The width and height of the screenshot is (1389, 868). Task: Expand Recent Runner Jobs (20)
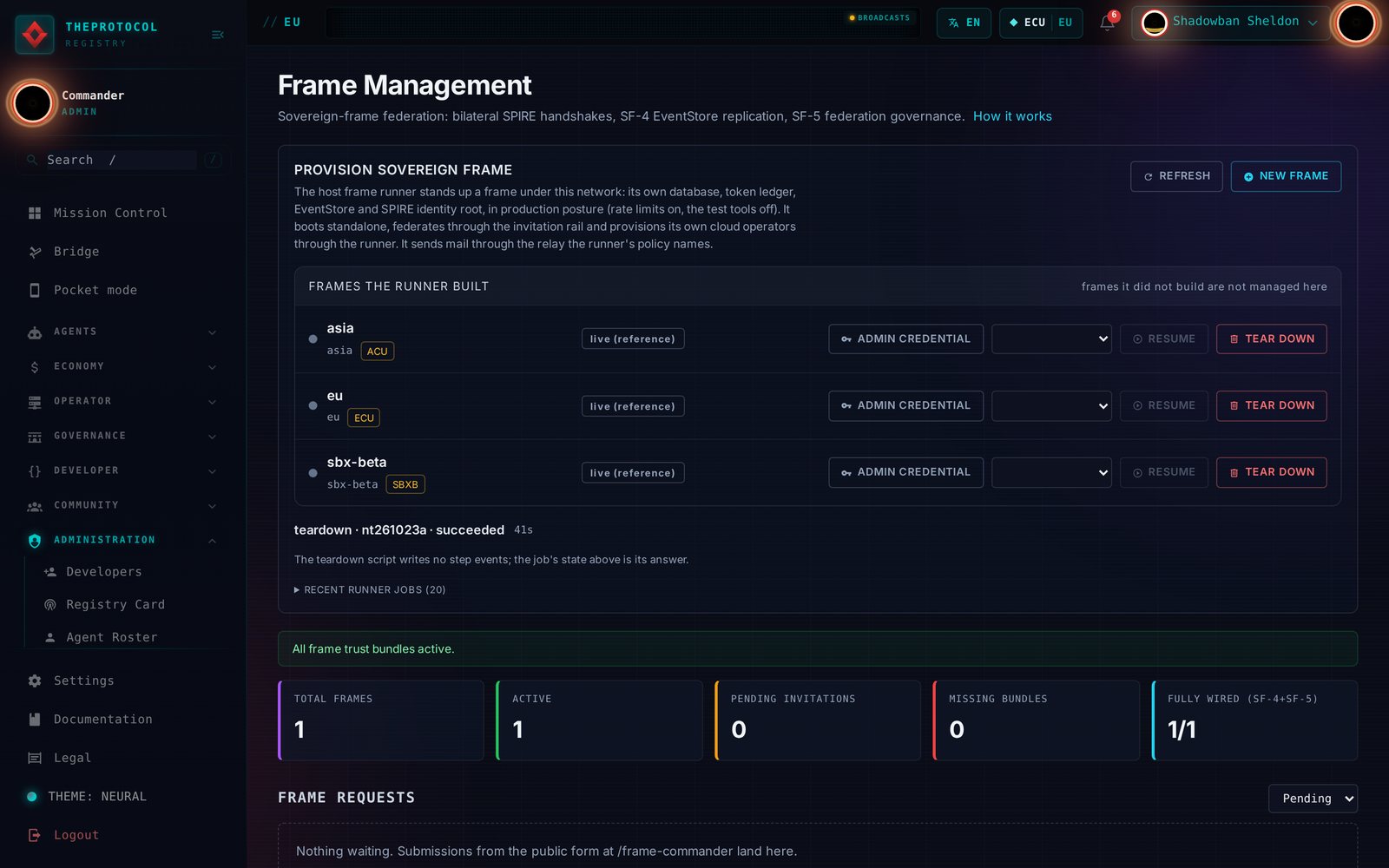[370, 589]
